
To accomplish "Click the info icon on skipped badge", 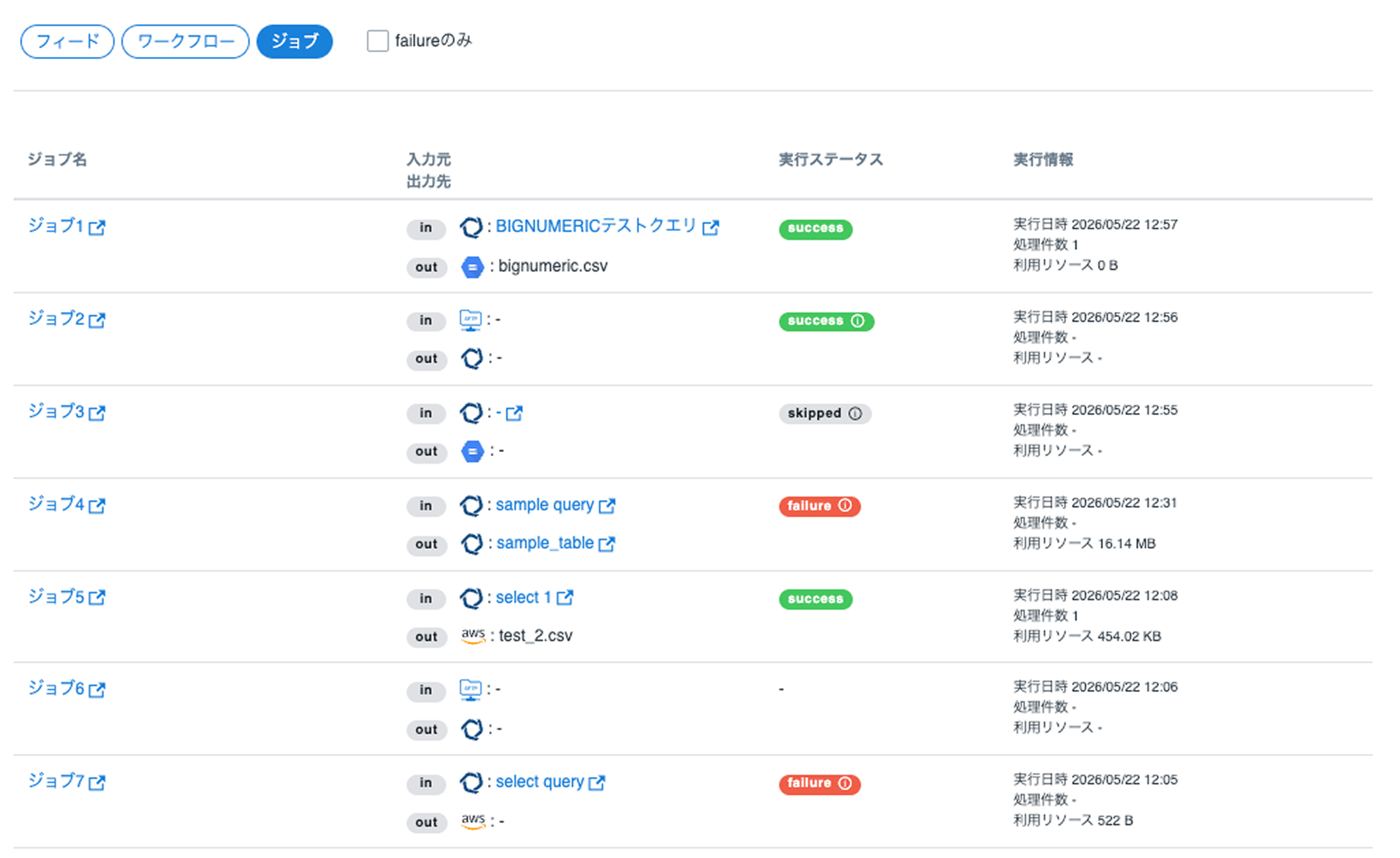I will click(856, 414).
